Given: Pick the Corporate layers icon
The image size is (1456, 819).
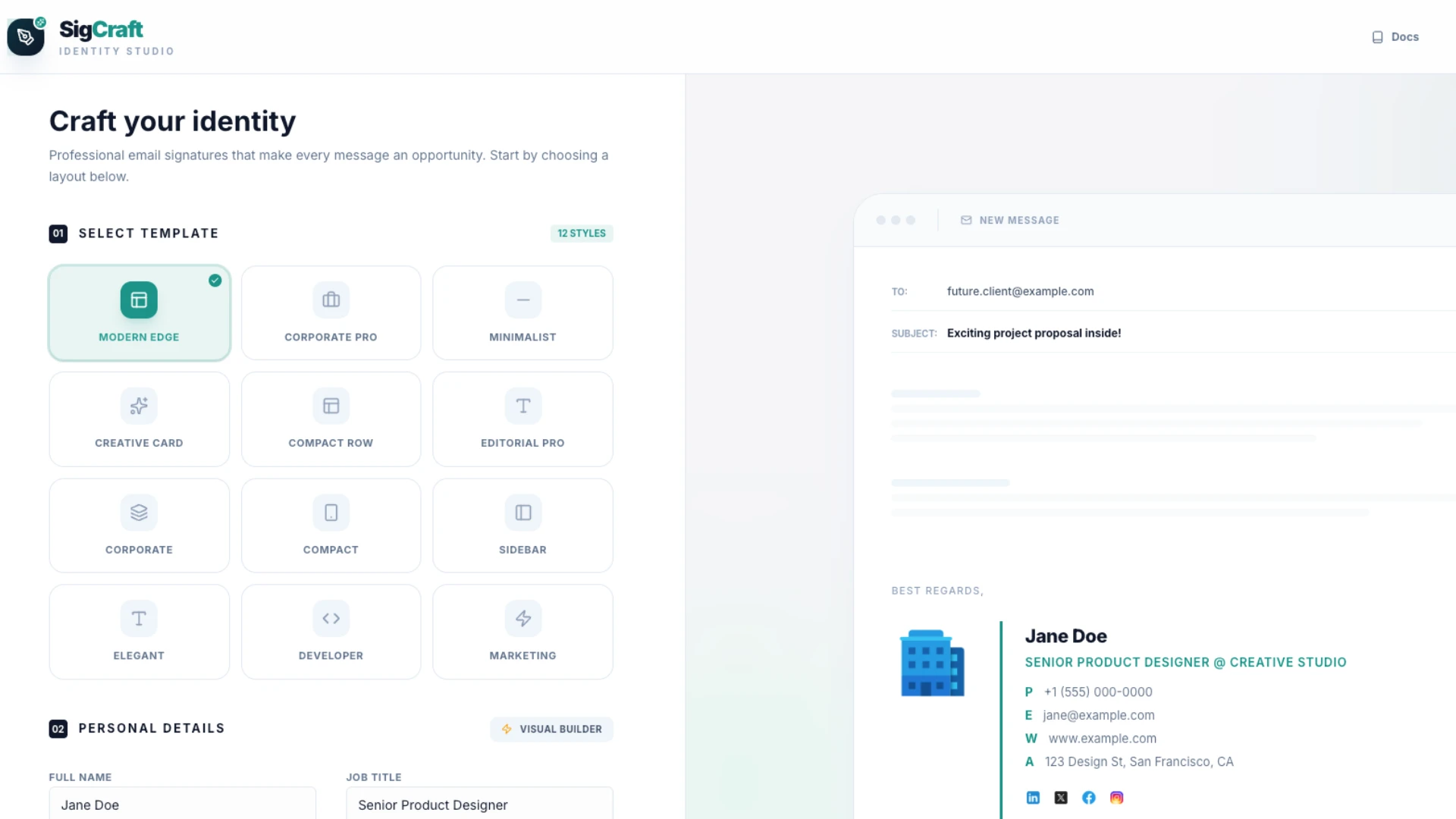Looking at the screenshot, I should pos(139,513).
